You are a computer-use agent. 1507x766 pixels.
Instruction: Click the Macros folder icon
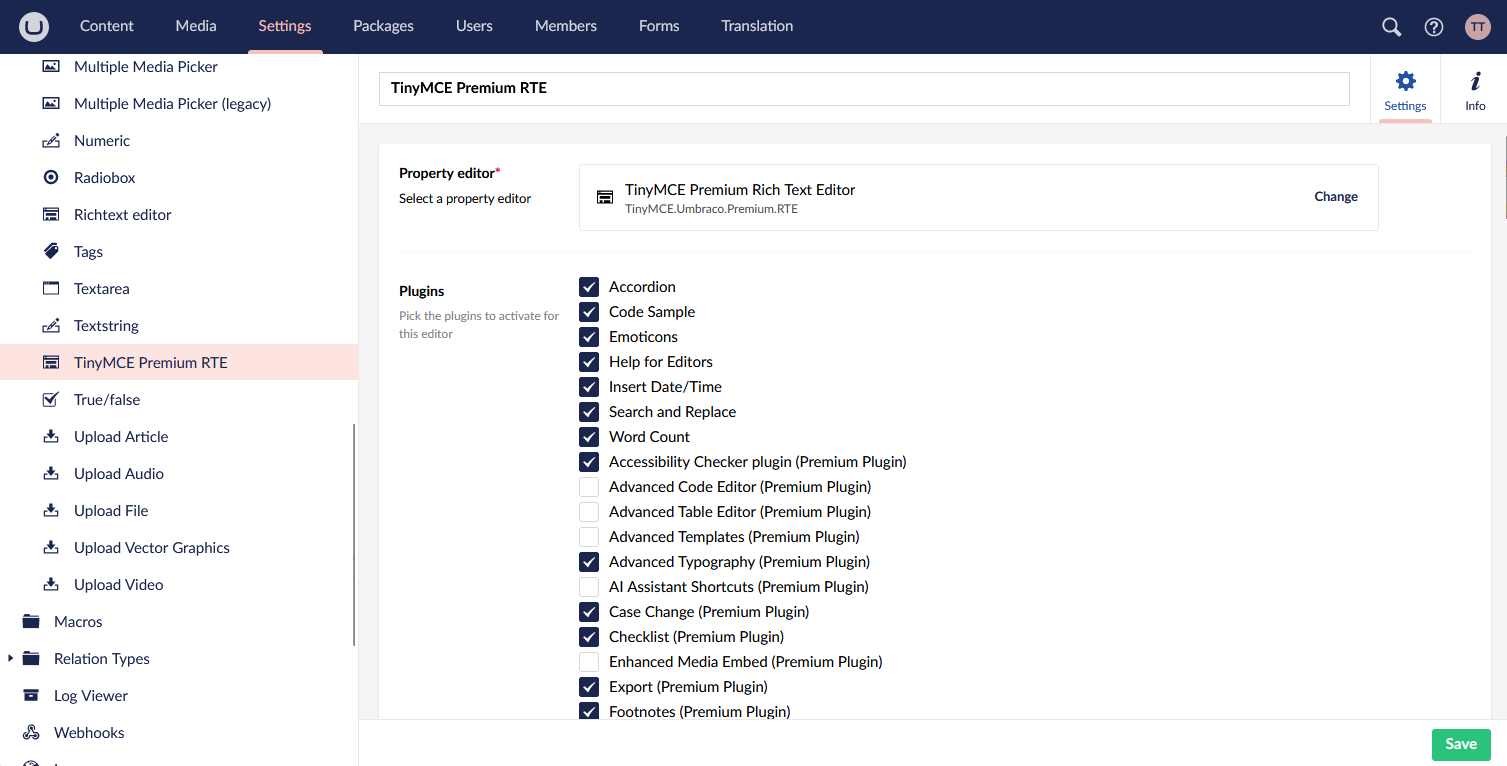pyautogui.click(x=31, y=622)
